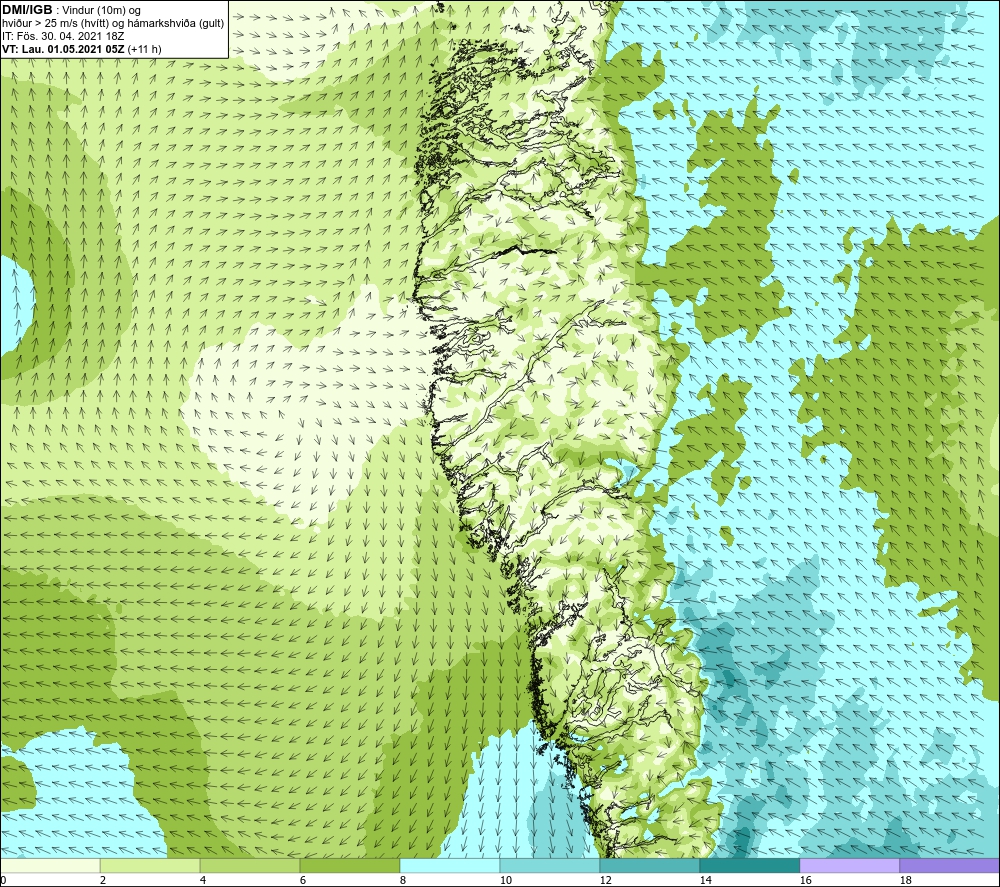Click the 6–8 m/s dark green legend swatch

[349, 866]
